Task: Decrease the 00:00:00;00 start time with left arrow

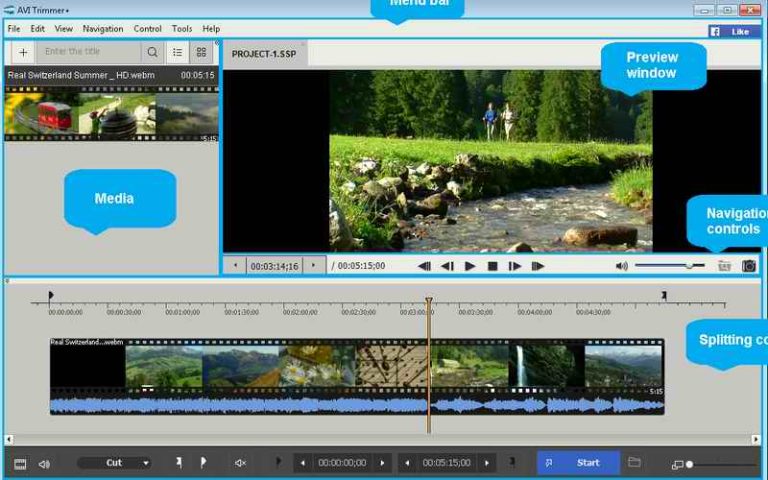Action: point(303,463)
